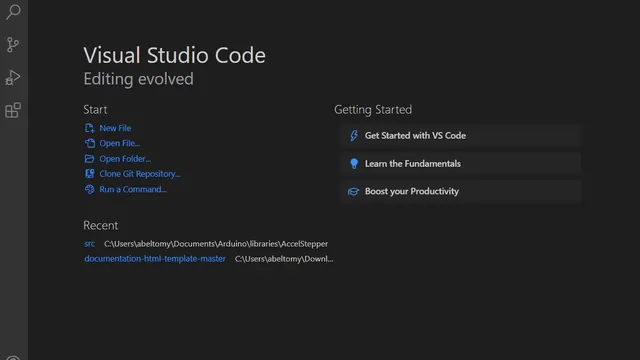Choose Open Folder... link
The image size is (640, 360).
125,159
